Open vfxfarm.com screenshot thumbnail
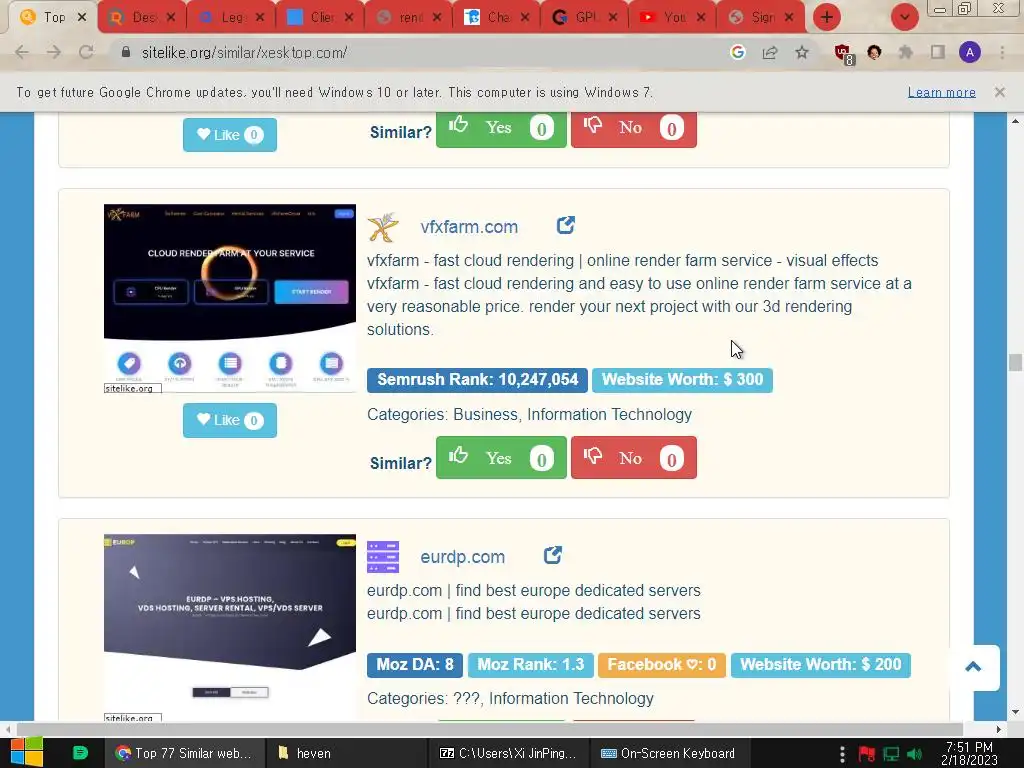Viewport: 1024px width, 768px height. (x=230, y=298)
